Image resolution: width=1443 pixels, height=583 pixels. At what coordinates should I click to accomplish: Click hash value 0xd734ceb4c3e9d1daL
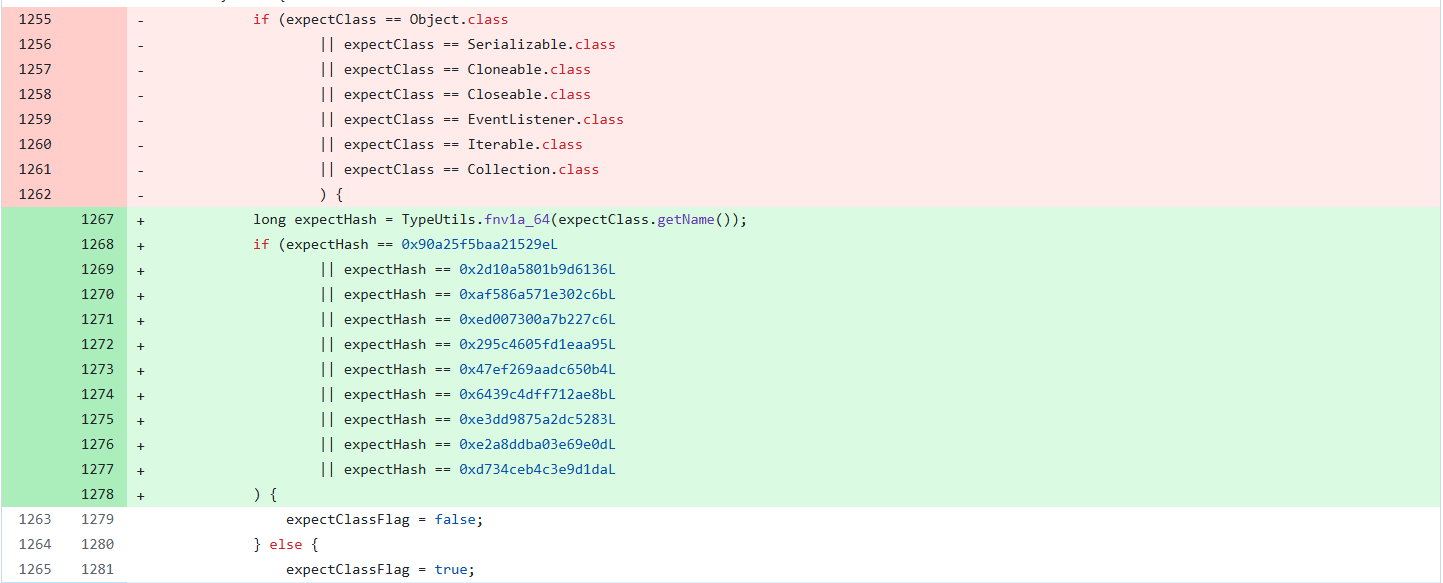click(537, 469)
